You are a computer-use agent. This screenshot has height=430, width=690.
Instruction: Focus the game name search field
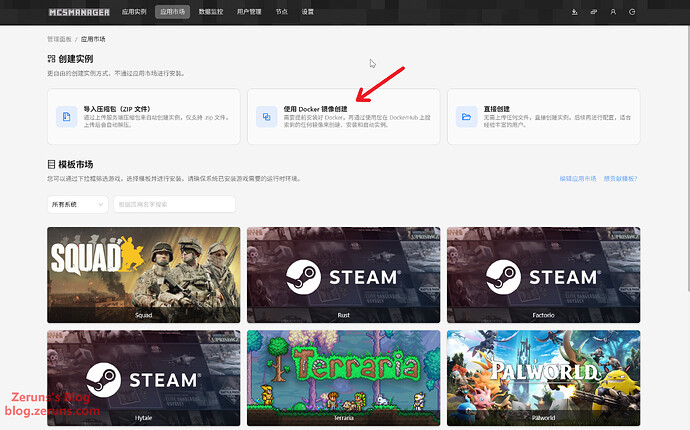tap(174, 205)
